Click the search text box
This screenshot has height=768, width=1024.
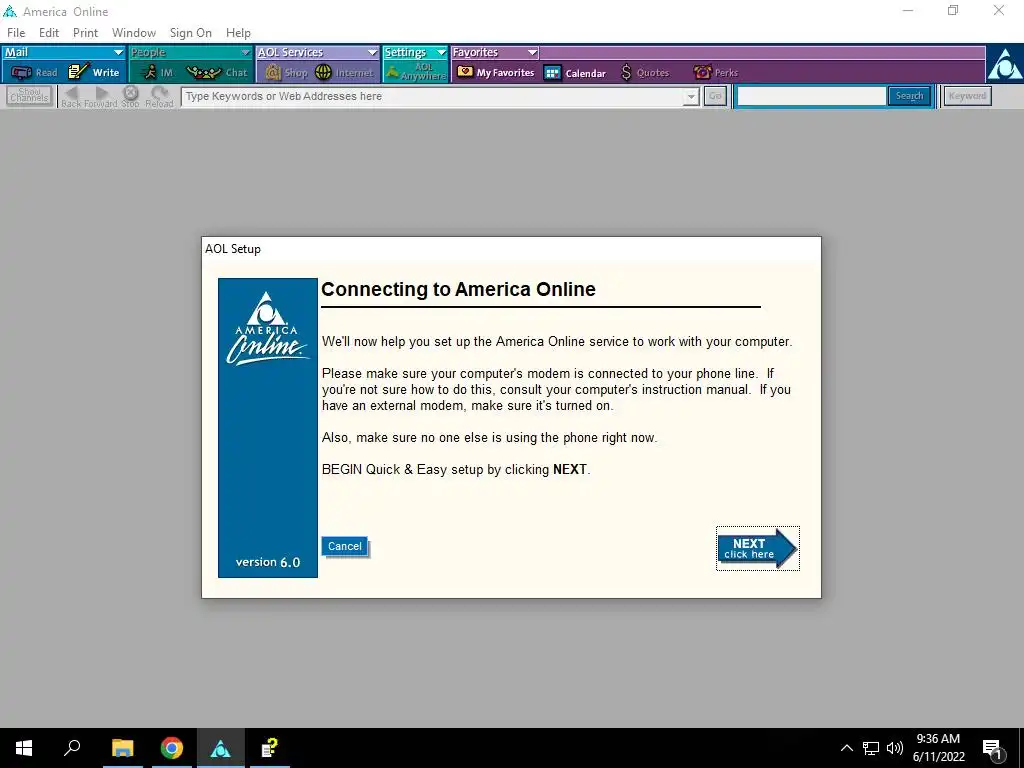pyautogui.click(x=812, y=96)
